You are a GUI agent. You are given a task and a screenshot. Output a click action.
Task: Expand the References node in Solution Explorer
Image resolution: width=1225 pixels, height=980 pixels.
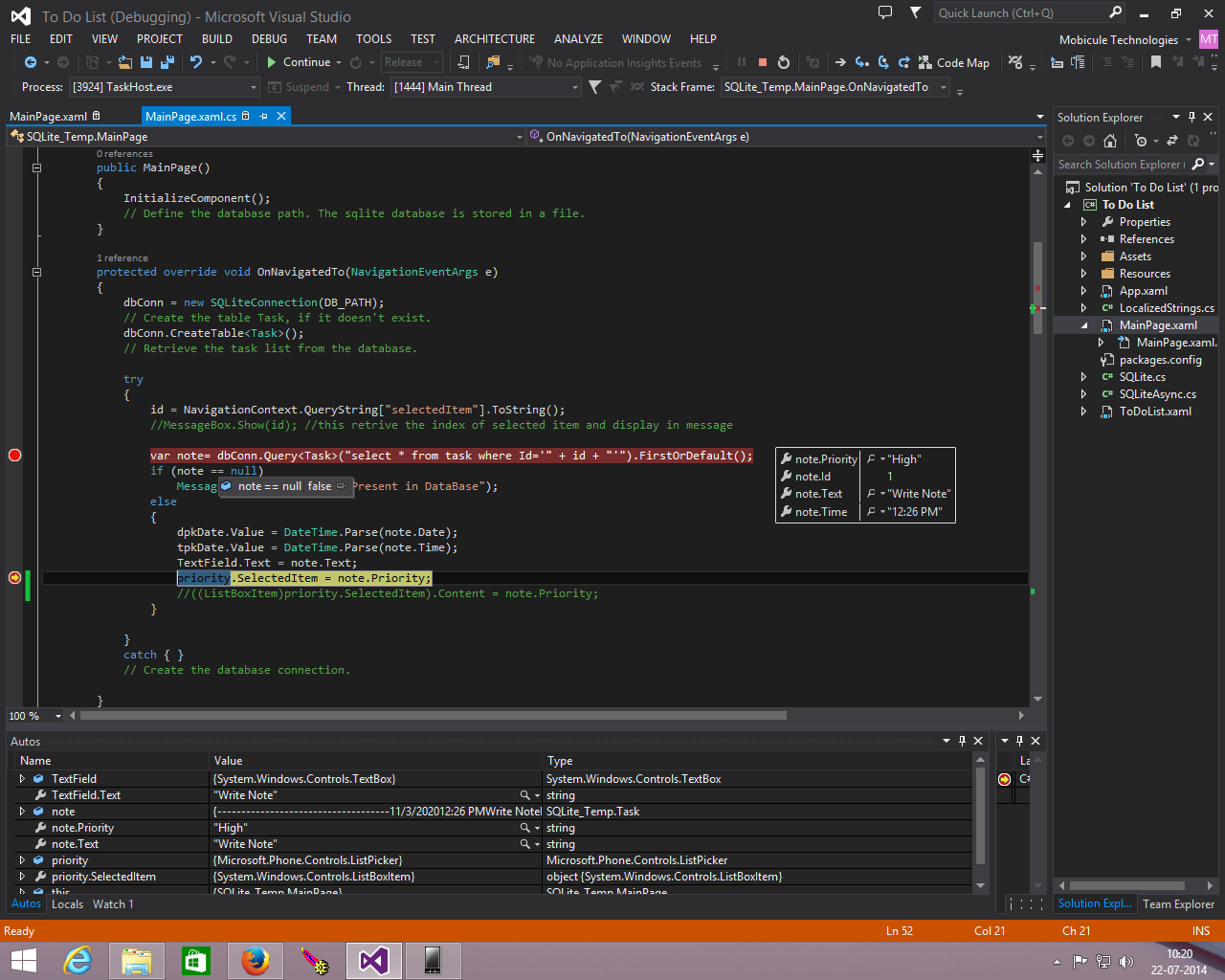pos(1083,239)
